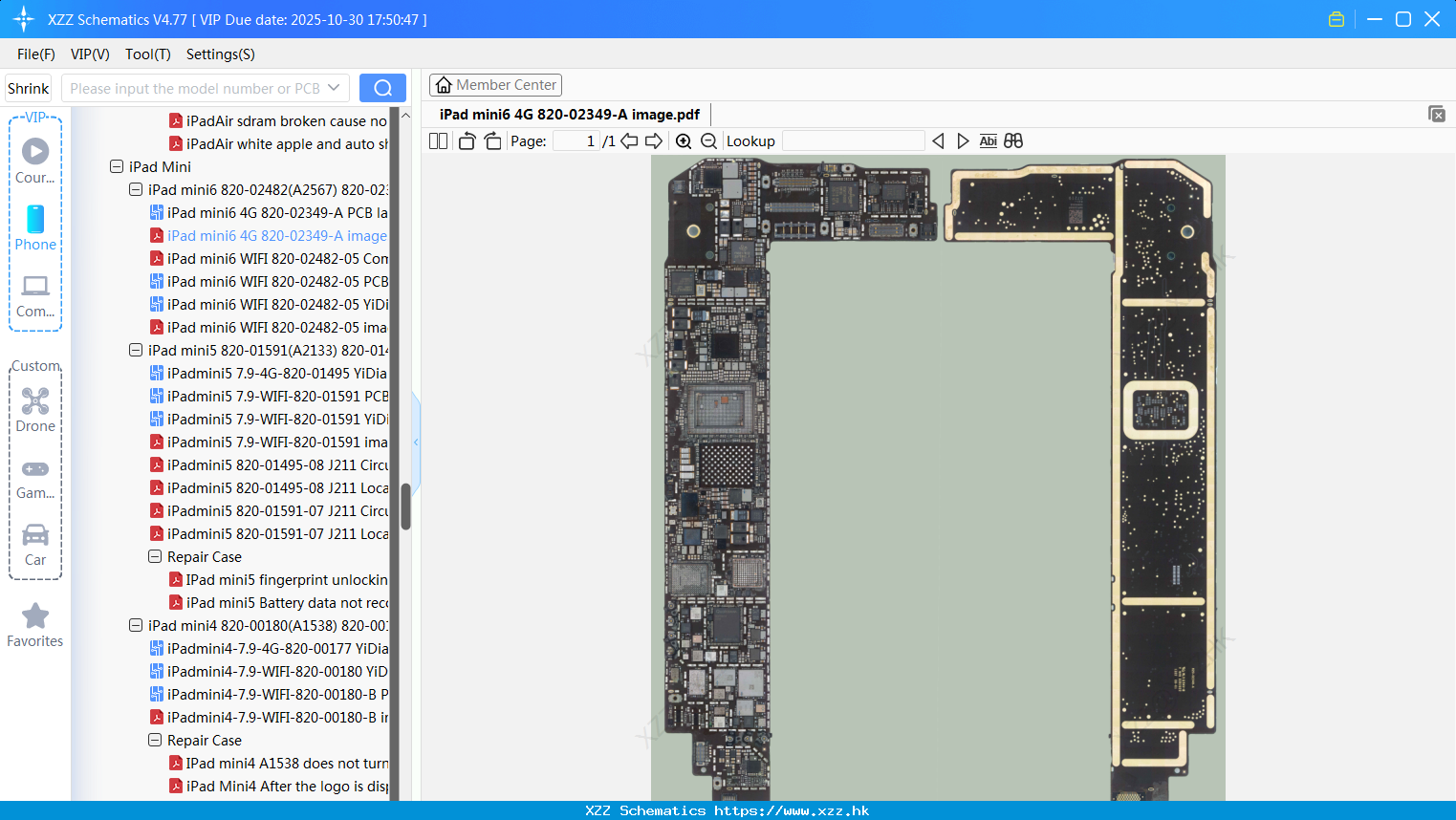Image resolution: width=1456 pixels, height=820 pixels.
Task: Collapse the left panel splitter handle
Action: 416,442
